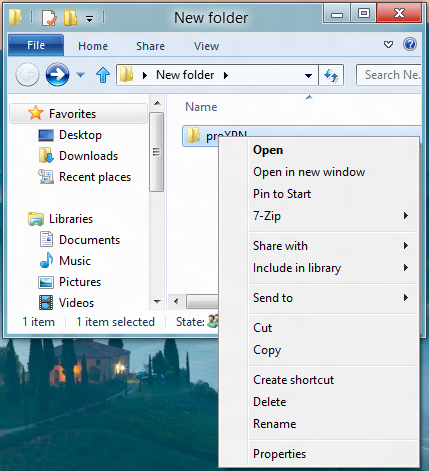
Task: Click the proXPN folder icon
Action: coord(193,135)
